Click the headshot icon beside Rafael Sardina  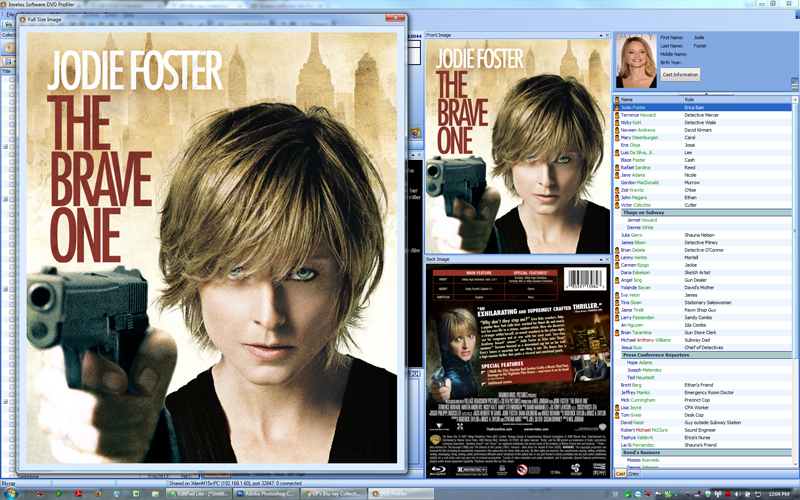click(x=617, y=168)
